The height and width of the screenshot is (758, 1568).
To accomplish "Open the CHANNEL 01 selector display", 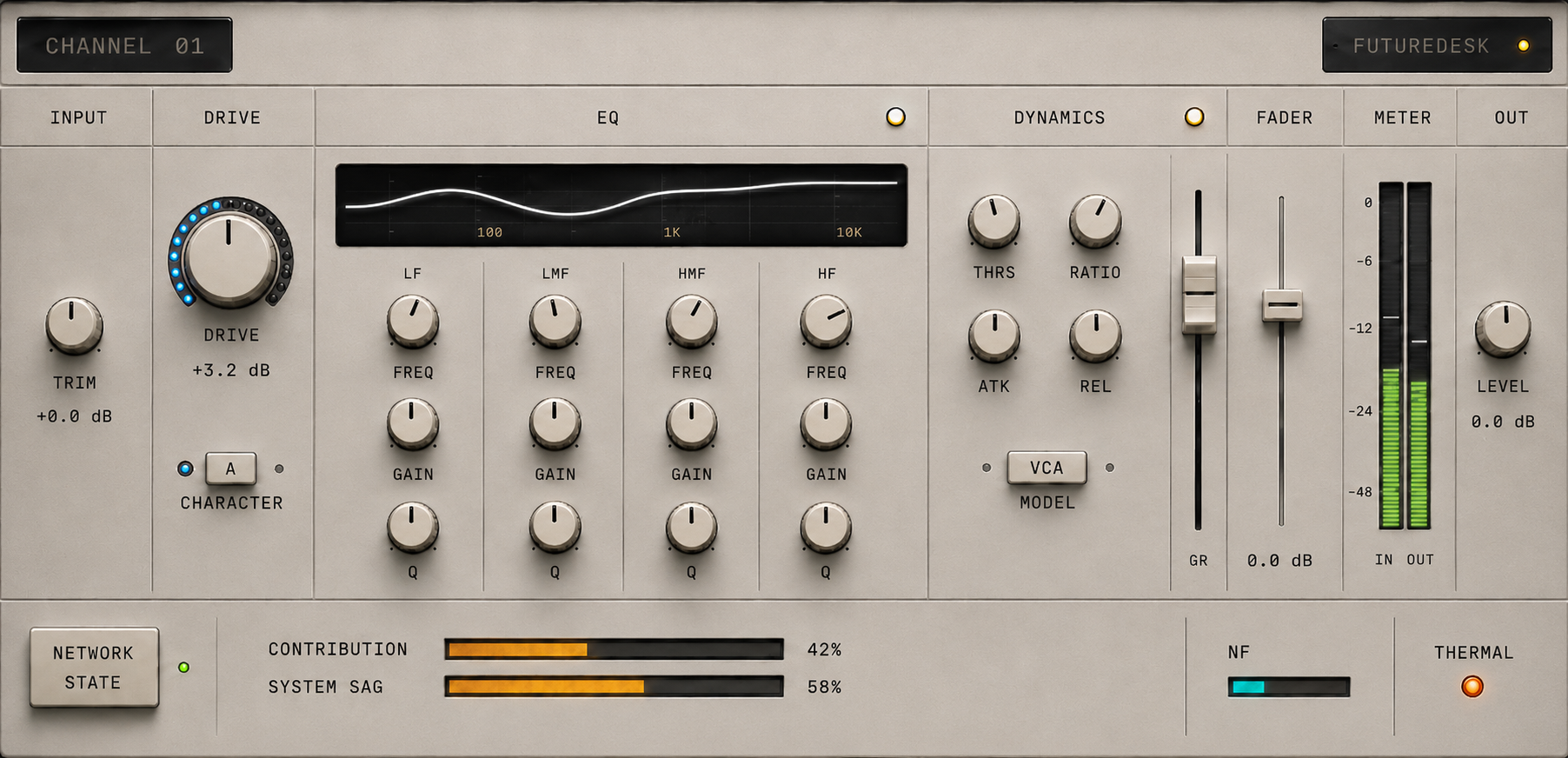I will 124,45.
